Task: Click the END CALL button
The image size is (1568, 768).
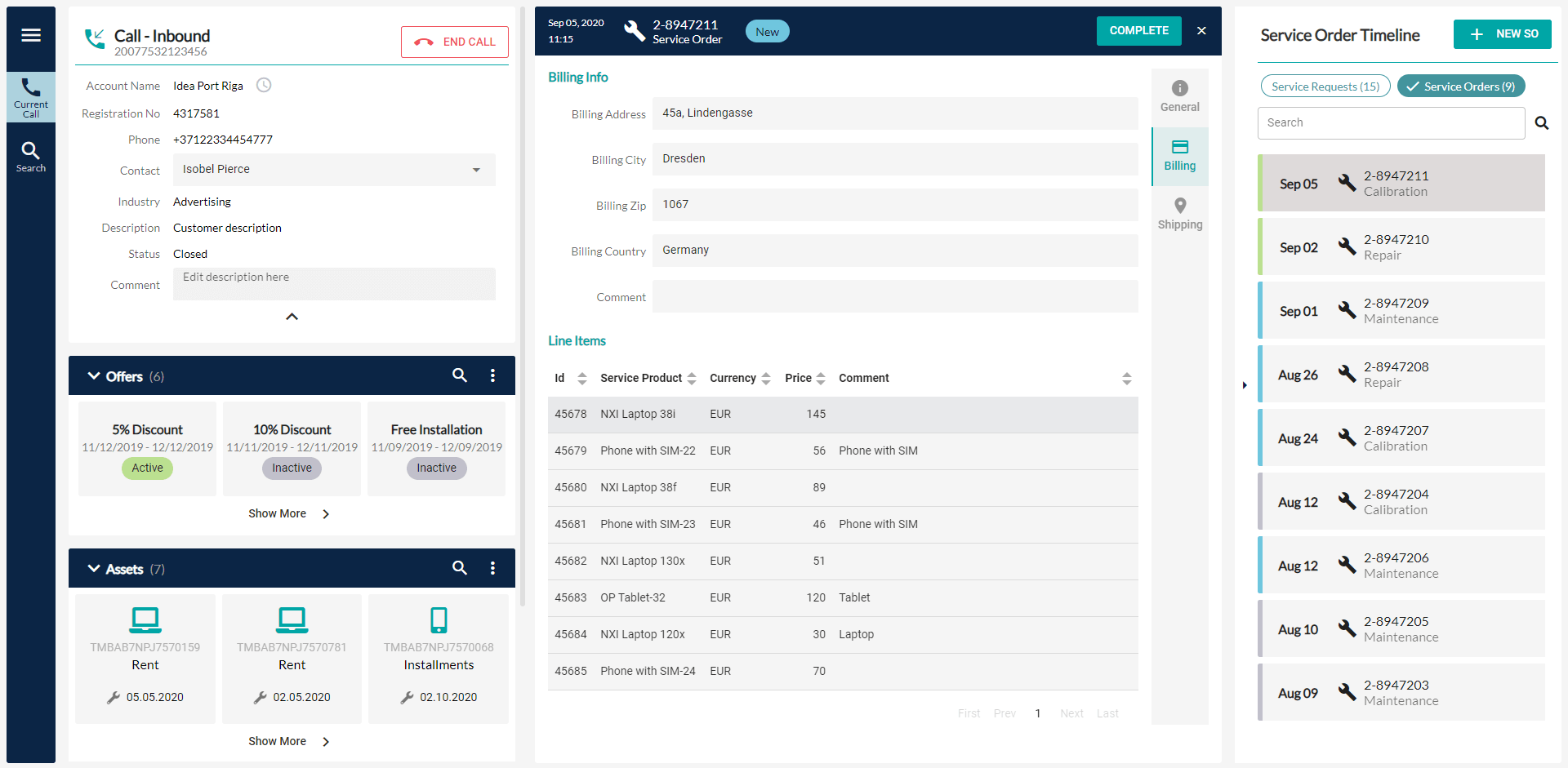Action: (455, 42)
